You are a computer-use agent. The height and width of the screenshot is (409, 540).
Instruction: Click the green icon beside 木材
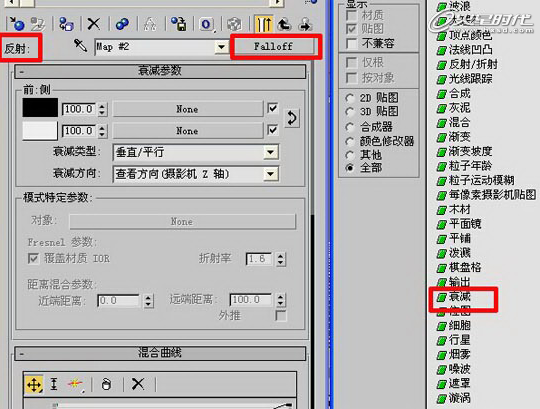442,210
